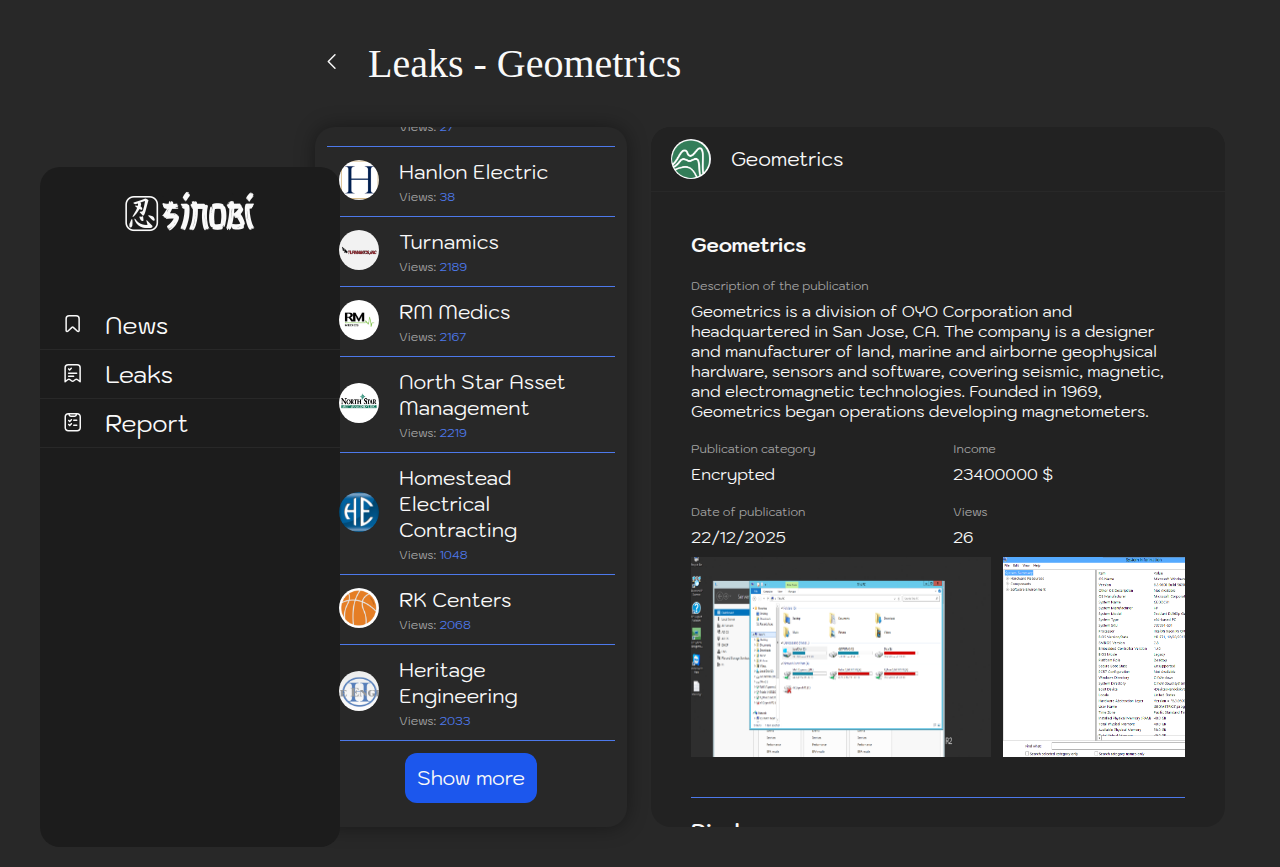
Task: Open the Heritage Engineering entry title
Action: 458,683
